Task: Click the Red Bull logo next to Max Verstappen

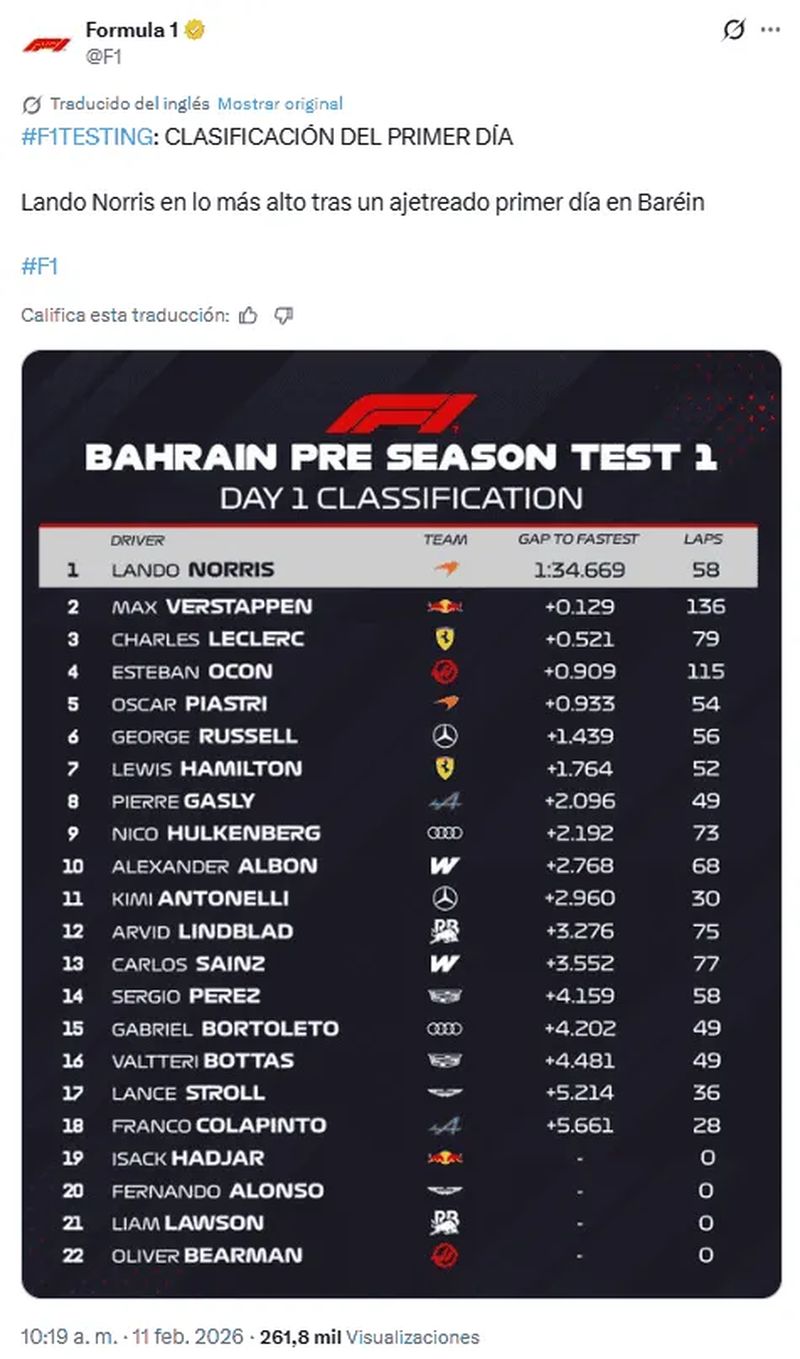Action: 445,606
